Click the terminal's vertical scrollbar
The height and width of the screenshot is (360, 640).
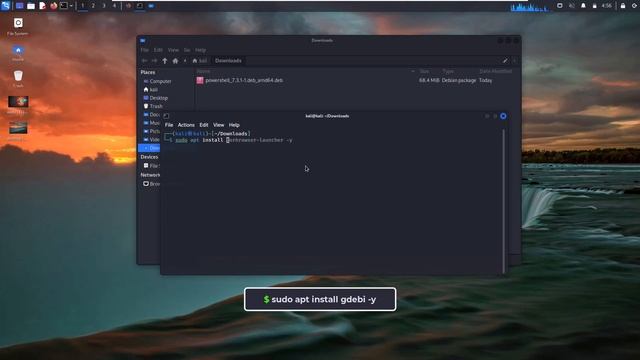tap(504, 201)
